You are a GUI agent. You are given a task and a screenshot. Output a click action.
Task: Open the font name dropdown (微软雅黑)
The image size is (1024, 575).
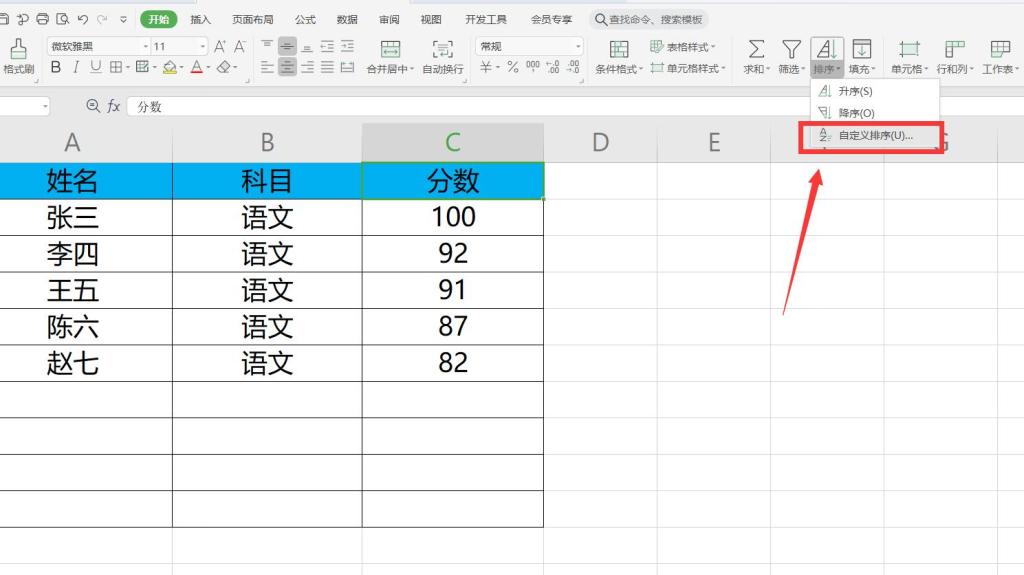(x=146, y=46)
